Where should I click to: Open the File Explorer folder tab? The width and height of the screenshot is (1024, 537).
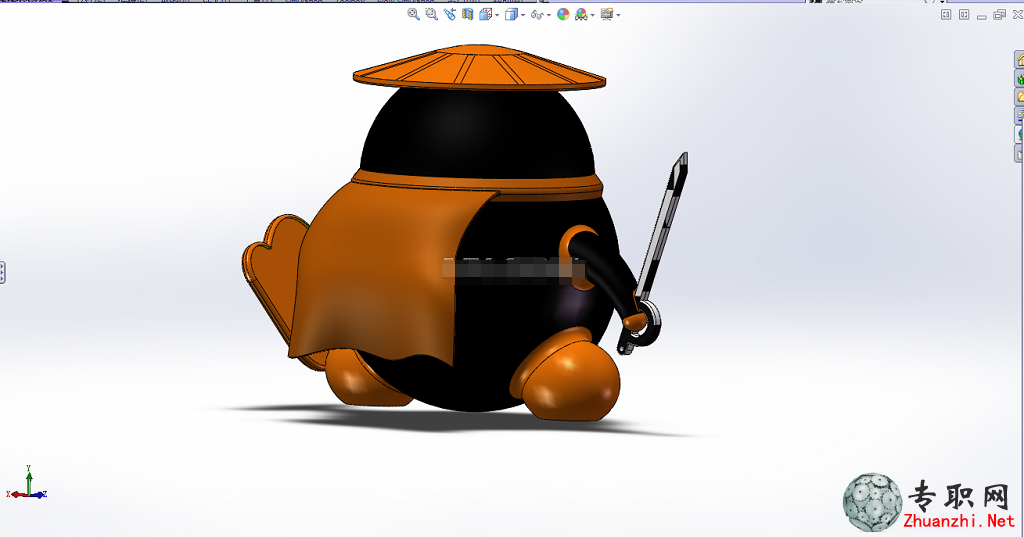click(x=1019, y=97)
